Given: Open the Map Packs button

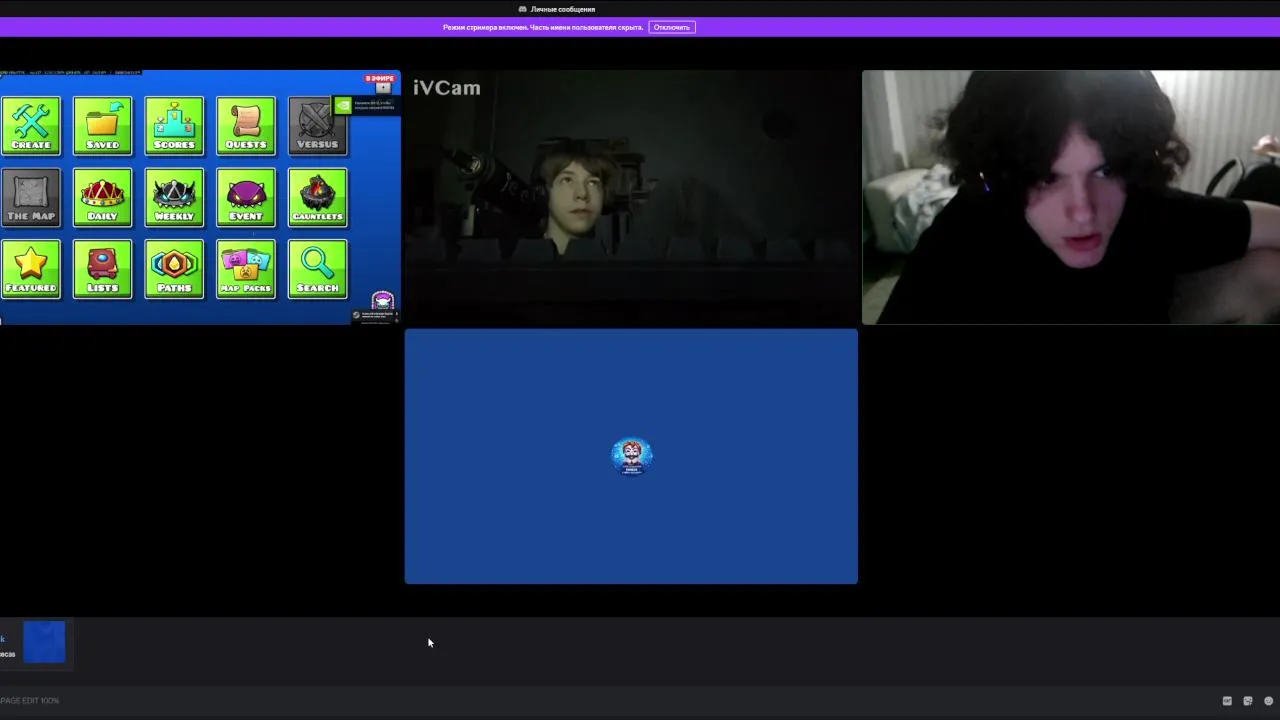Looking at the screenshot, I should pyautogui.click(x=246, y=269).
